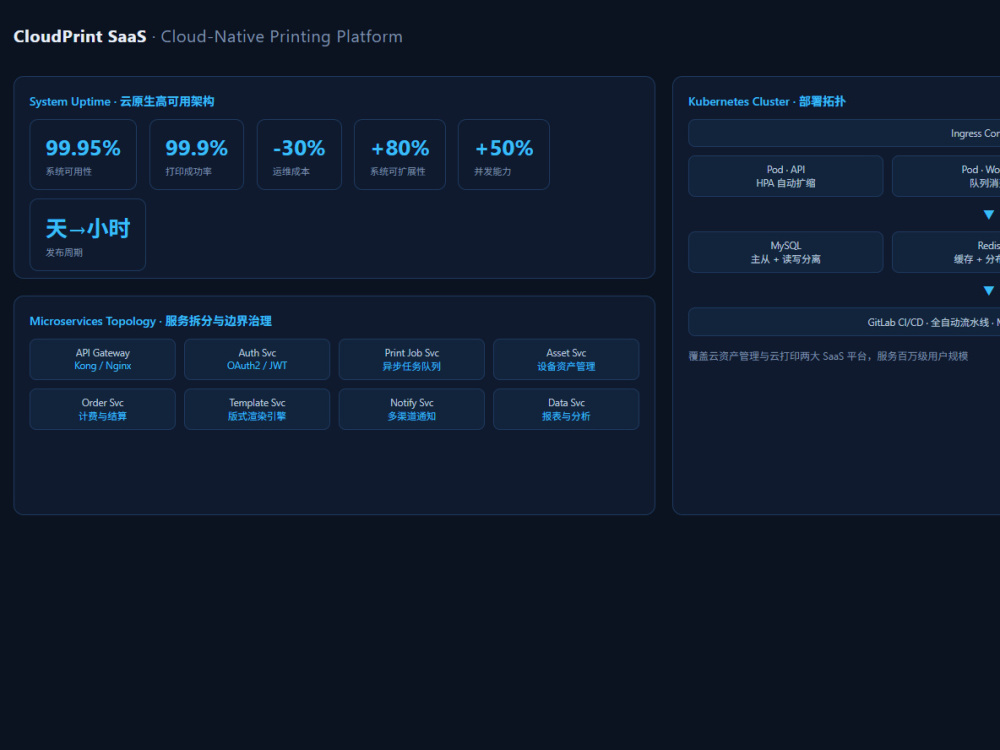
Task: Click the down arrow below the MySQL row
Action: (989, 290)
